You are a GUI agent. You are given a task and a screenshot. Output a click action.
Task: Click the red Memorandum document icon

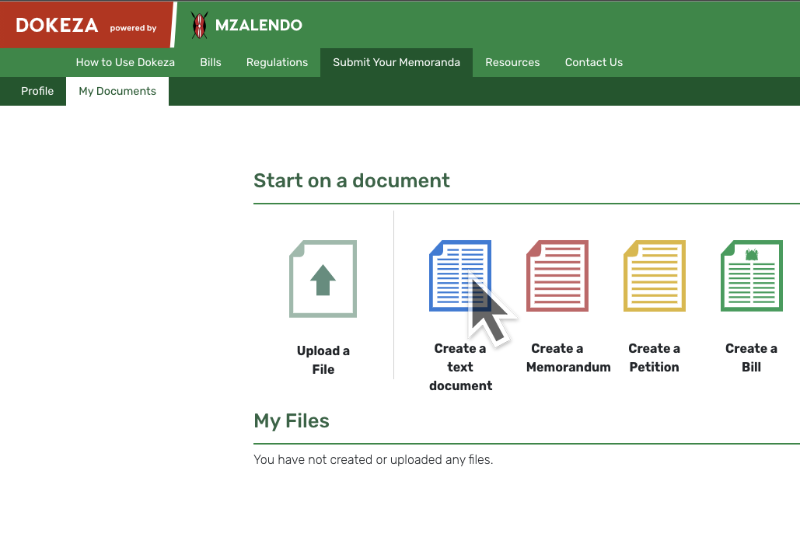coord(557,276)
